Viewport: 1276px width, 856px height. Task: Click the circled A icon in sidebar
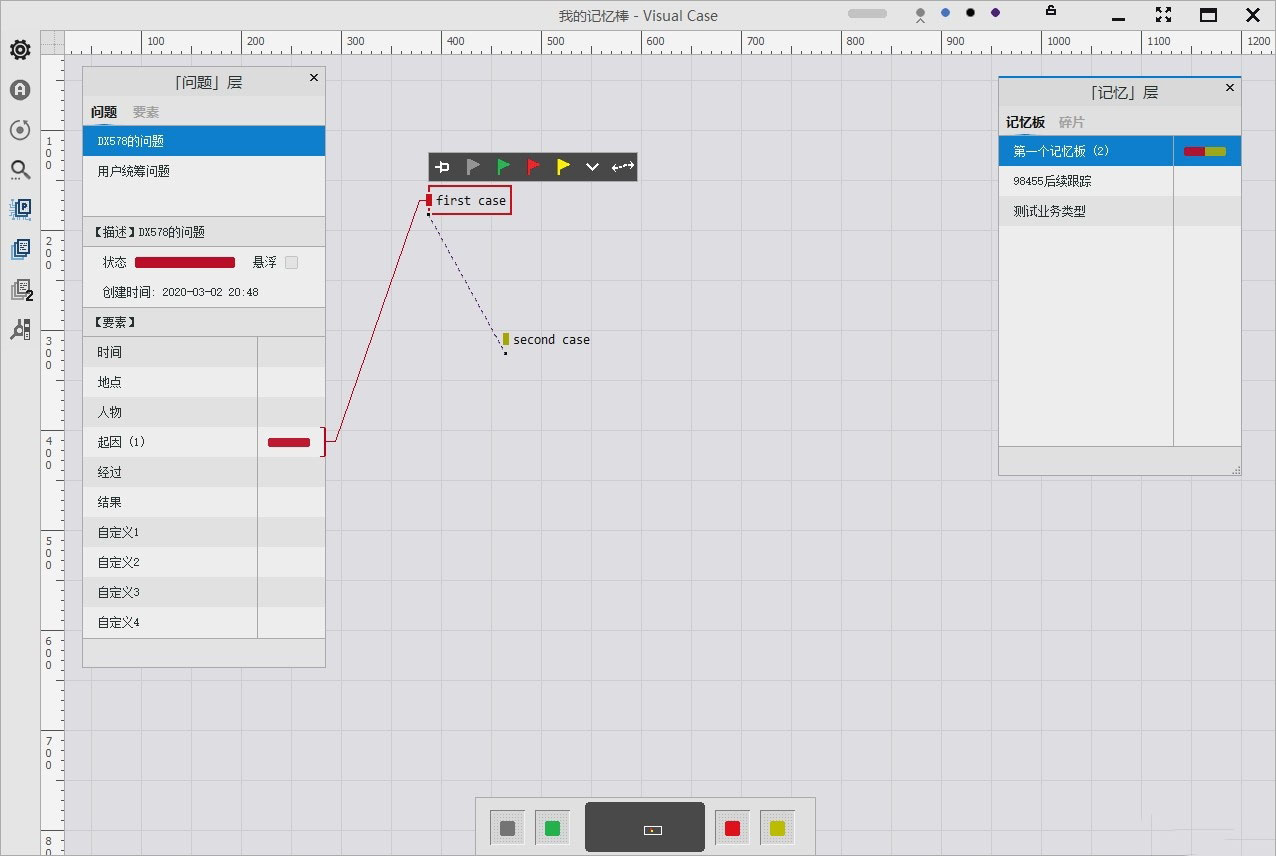click(x=20, y=90)
